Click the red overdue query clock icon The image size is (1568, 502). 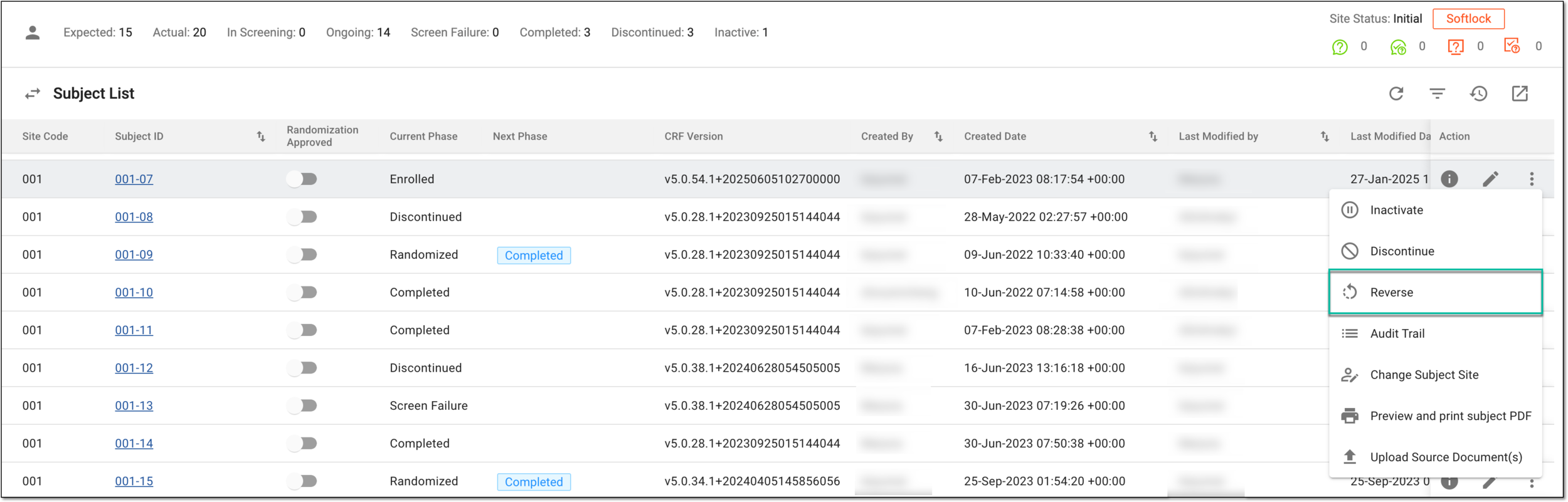[x=1512, y=46]
